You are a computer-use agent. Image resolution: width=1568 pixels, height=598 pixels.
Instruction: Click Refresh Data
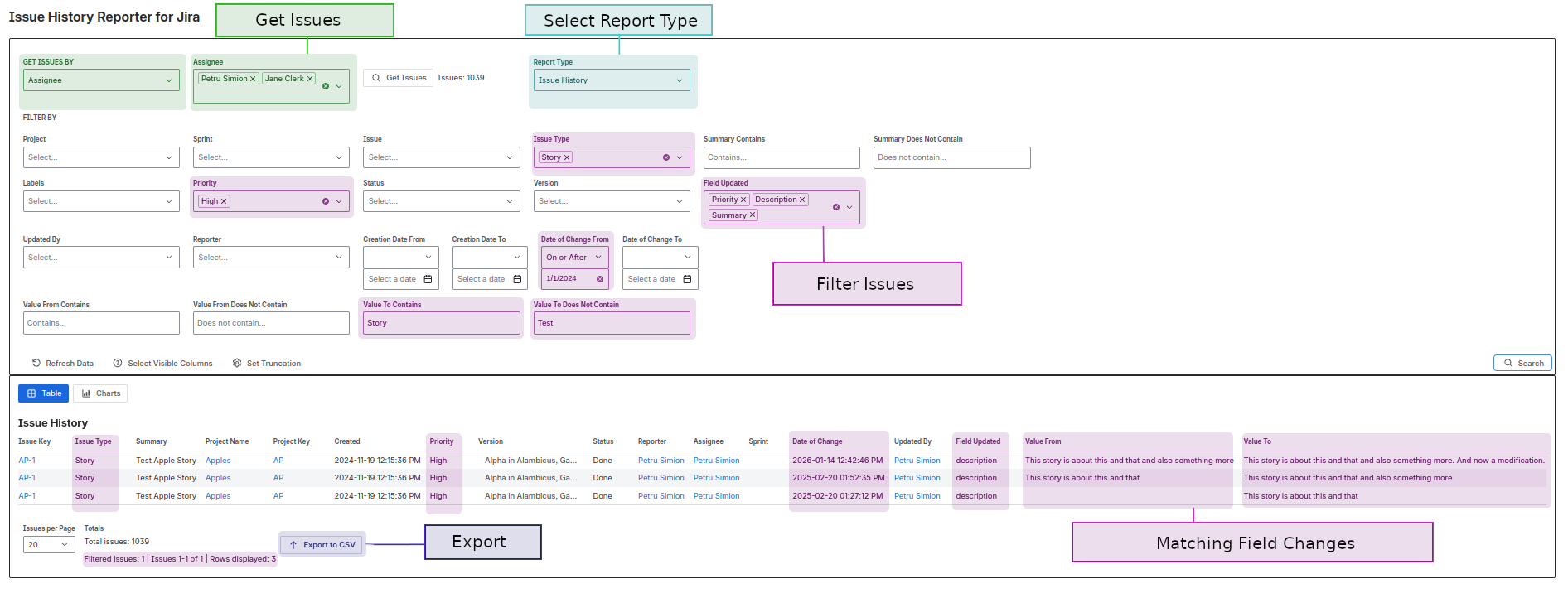(x=63, y=364)
